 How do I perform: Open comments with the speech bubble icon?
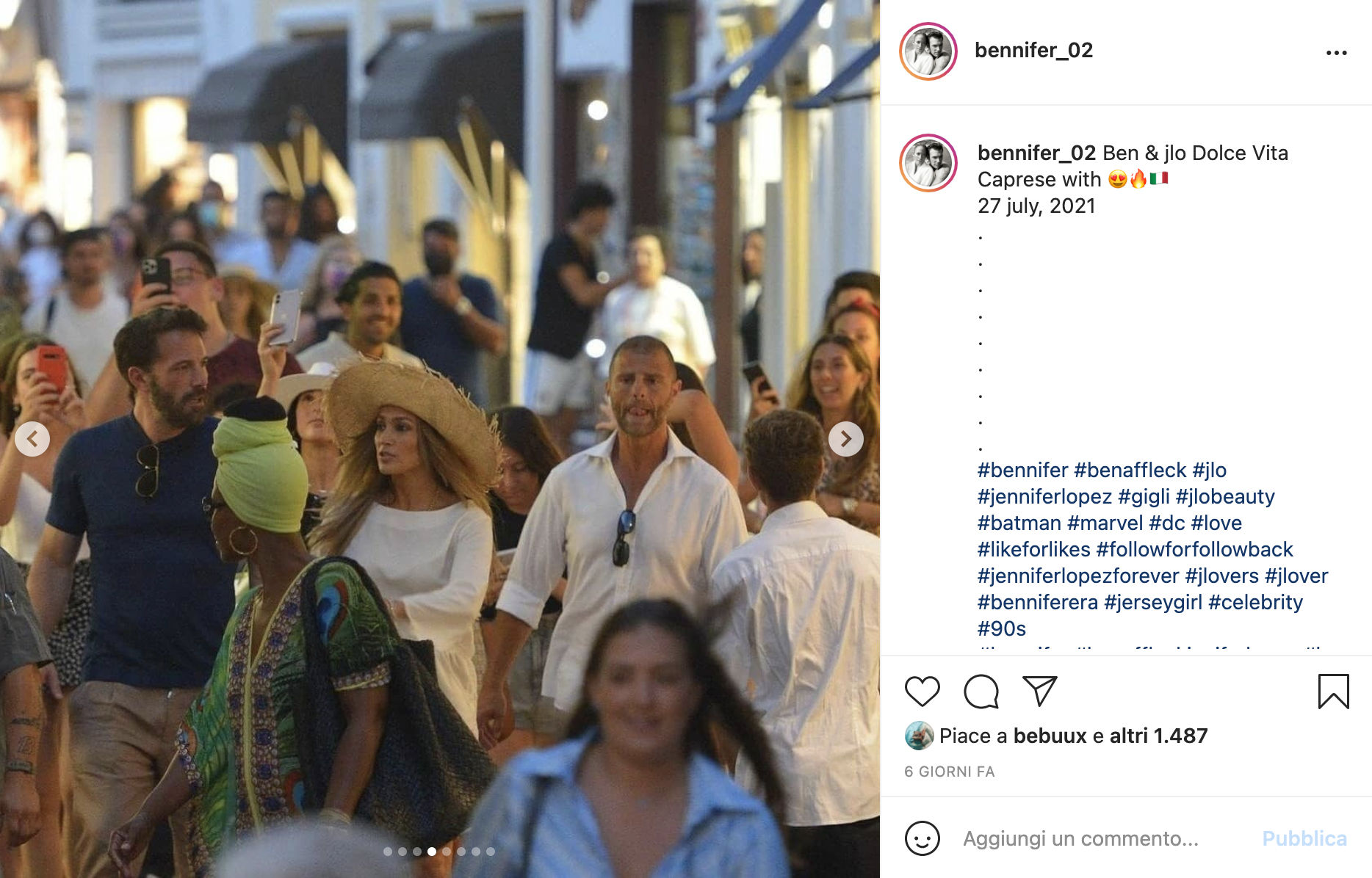point(981,692)
